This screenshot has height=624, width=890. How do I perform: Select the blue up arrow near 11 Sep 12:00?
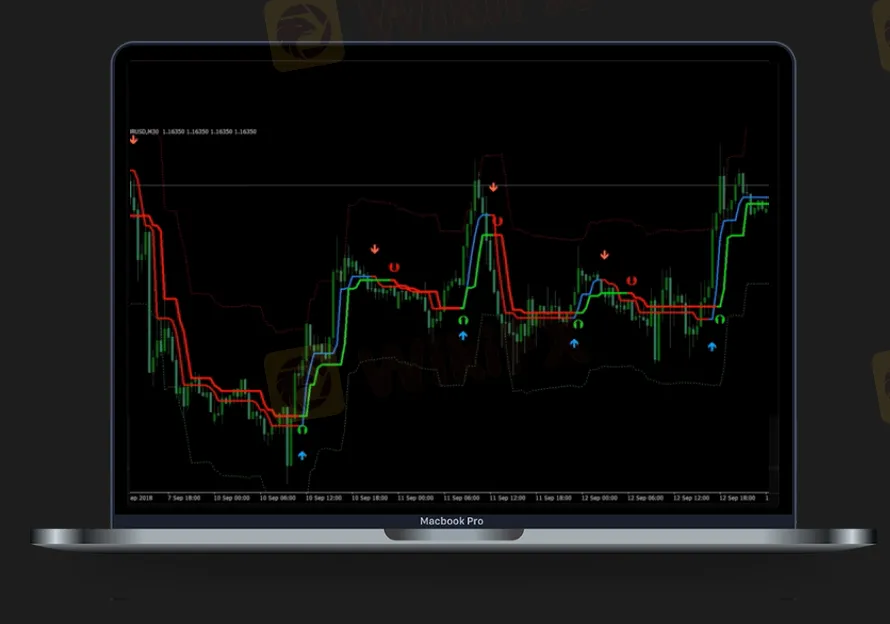pos(572,343)
